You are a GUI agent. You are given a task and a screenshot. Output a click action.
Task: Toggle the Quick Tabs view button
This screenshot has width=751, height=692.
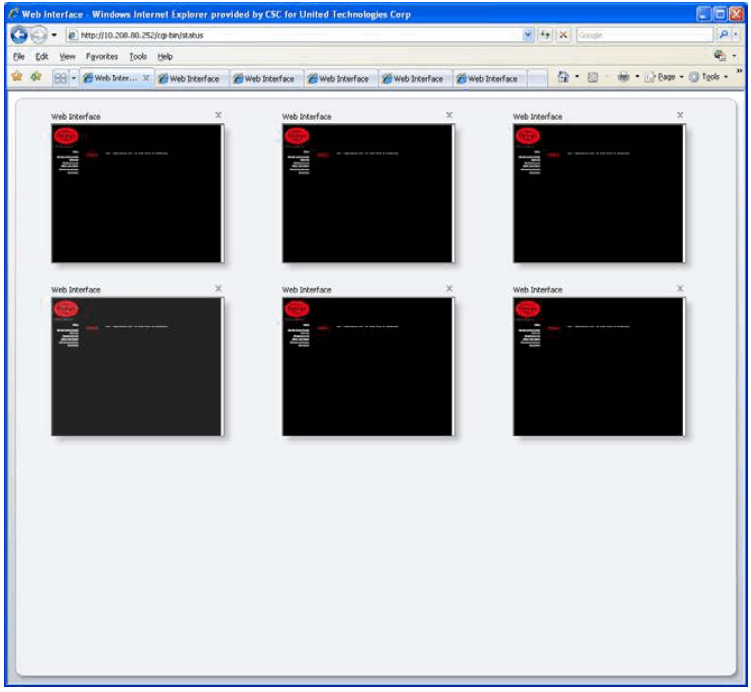click(x=60, y=78)
